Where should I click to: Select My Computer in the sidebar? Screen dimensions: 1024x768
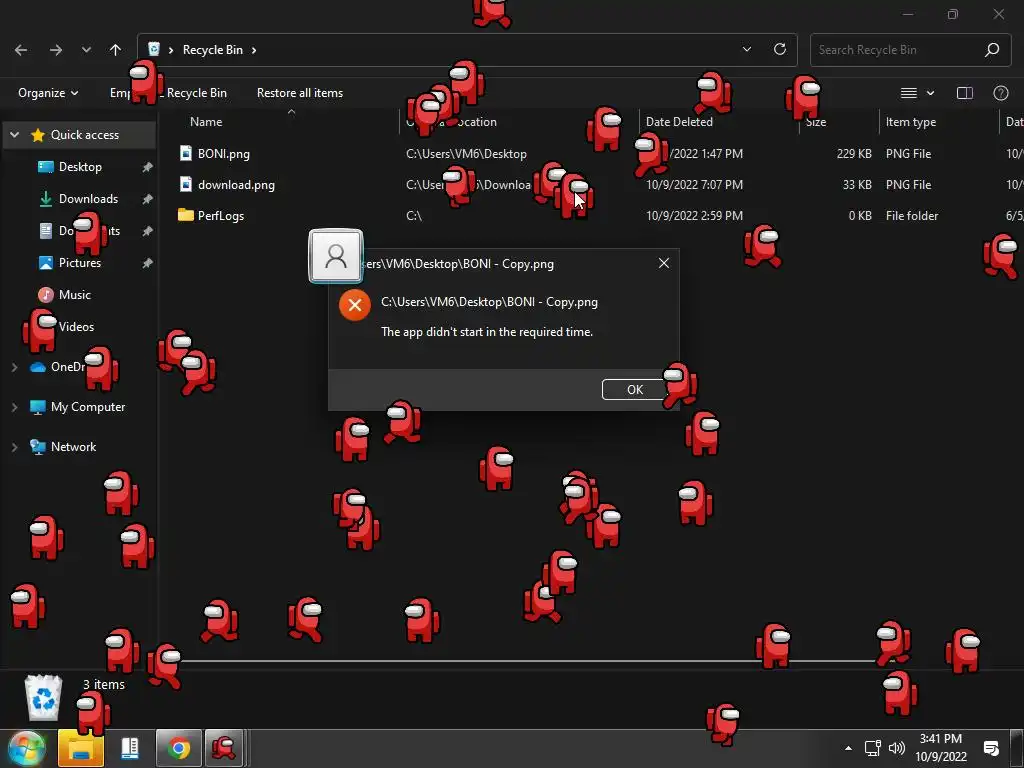click(88, 407)
